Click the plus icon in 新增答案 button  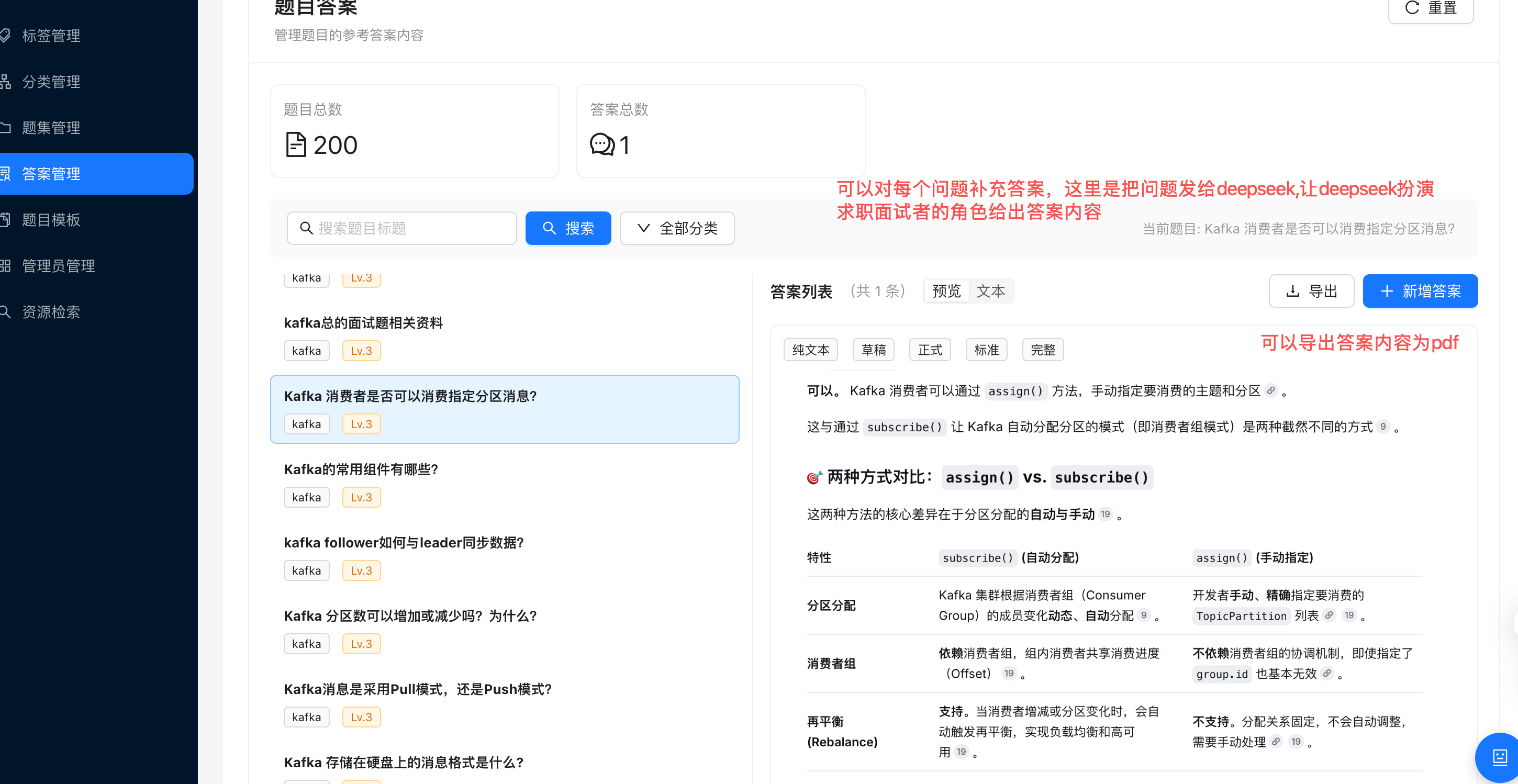[1387, 291]
